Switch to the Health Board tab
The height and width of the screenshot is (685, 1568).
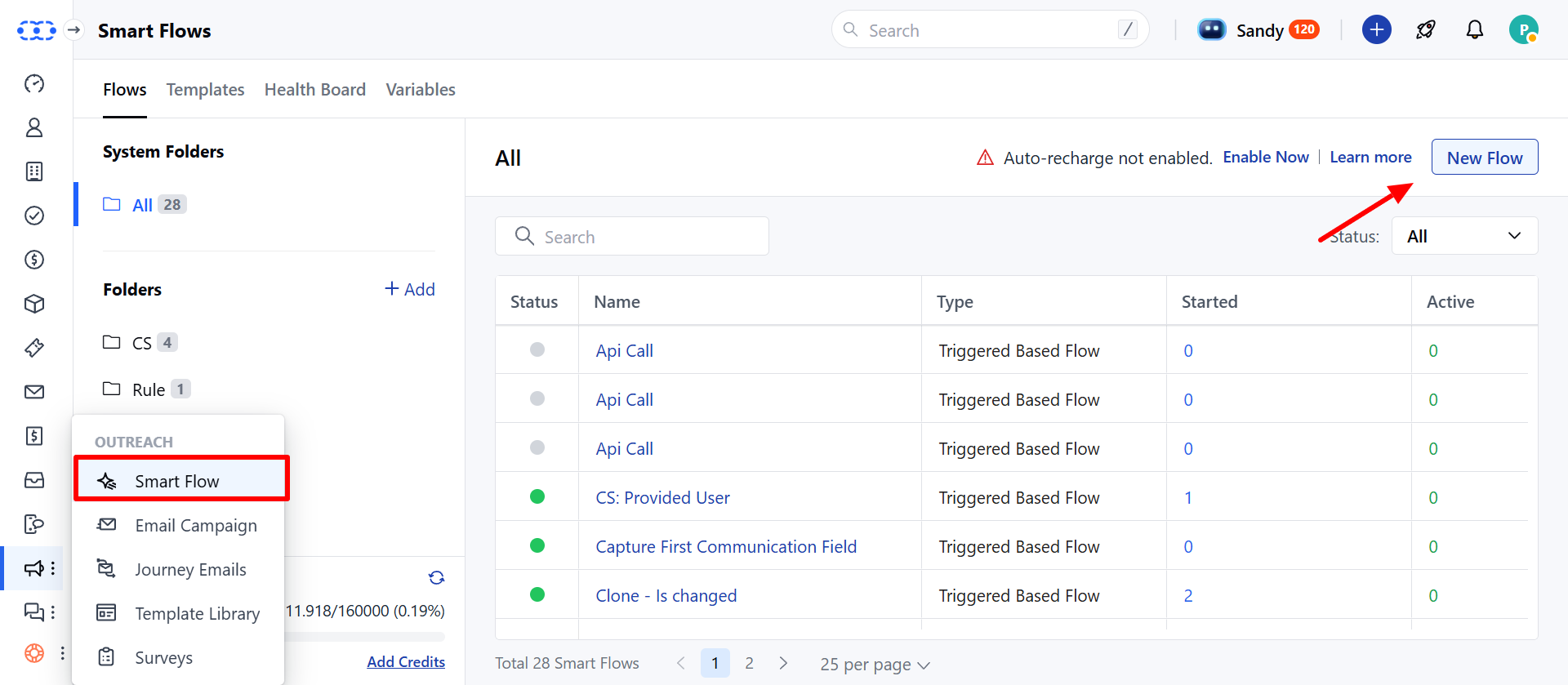click(314, 90)
